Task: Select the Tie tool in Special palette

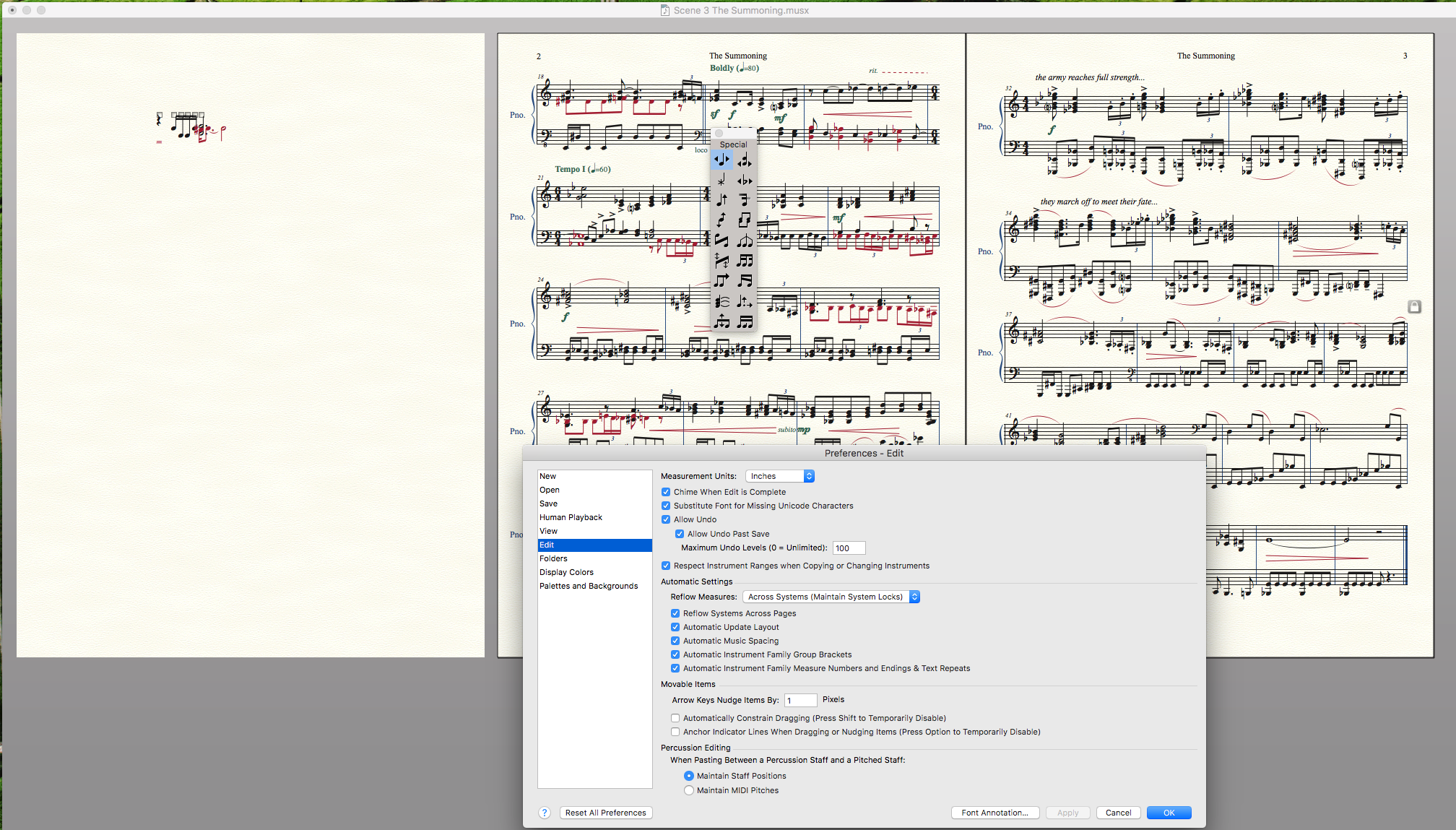Action: 721,302
